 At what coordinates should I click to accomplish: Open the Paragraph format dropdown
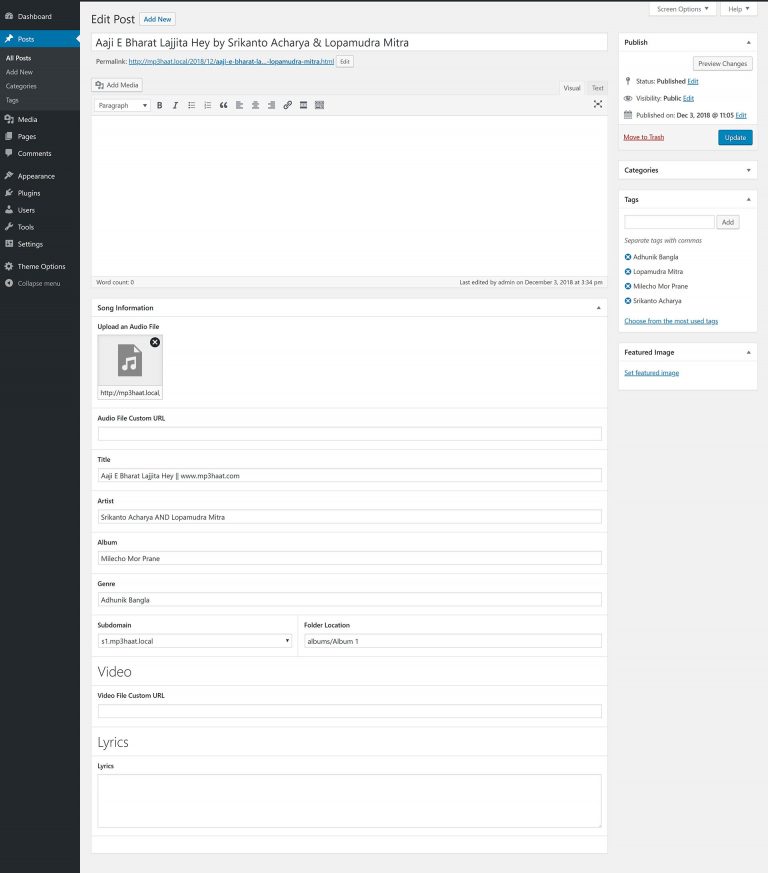pos(122,105)
